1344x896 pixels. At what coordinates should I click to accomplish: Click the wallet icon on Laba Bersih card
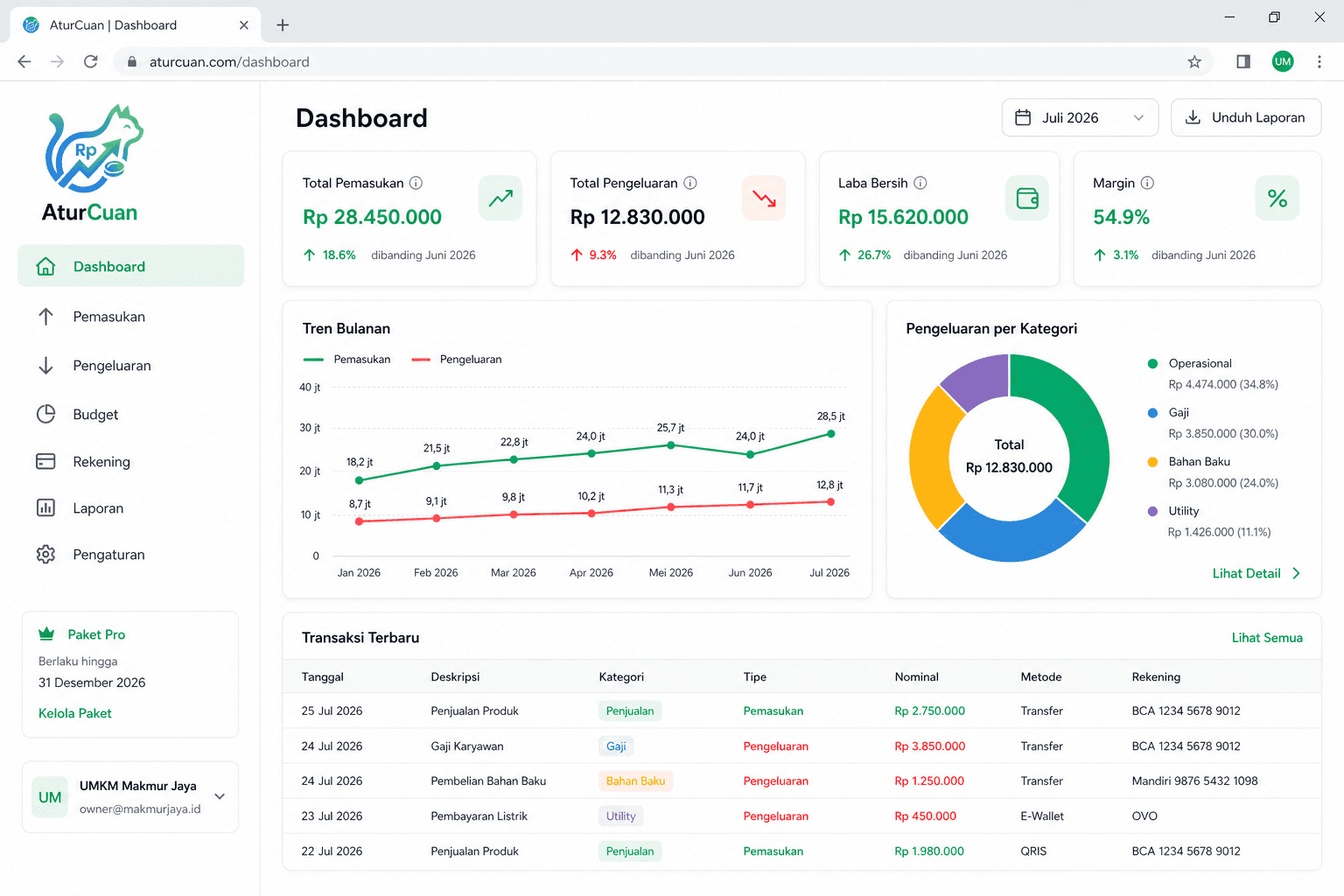(x=1027, y=198)
